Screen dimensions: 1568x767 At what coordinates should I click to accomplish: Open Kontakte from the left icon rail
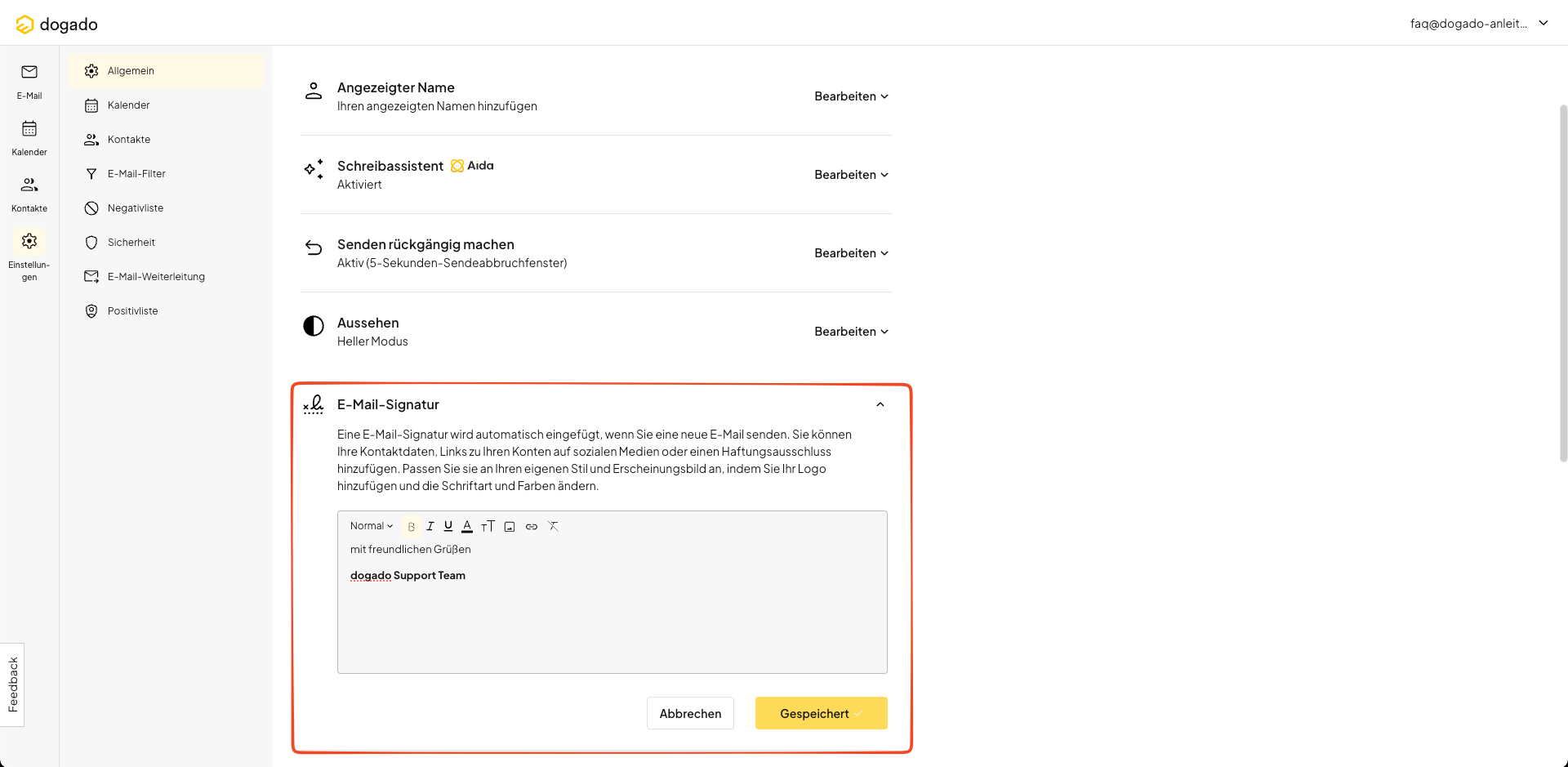click(x=29, y=194)
